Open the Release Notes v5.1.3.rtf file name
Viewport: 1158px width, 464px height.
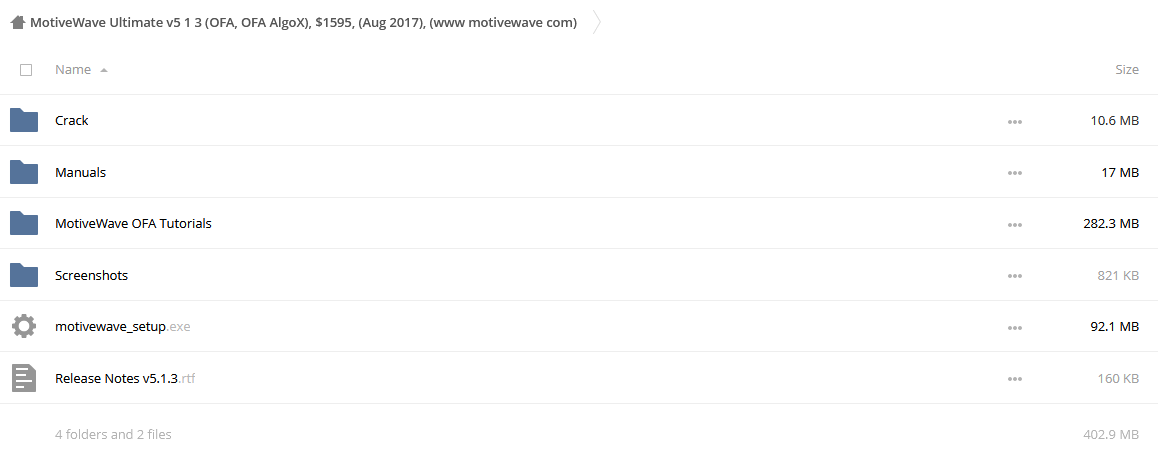[x=125, y=378]
